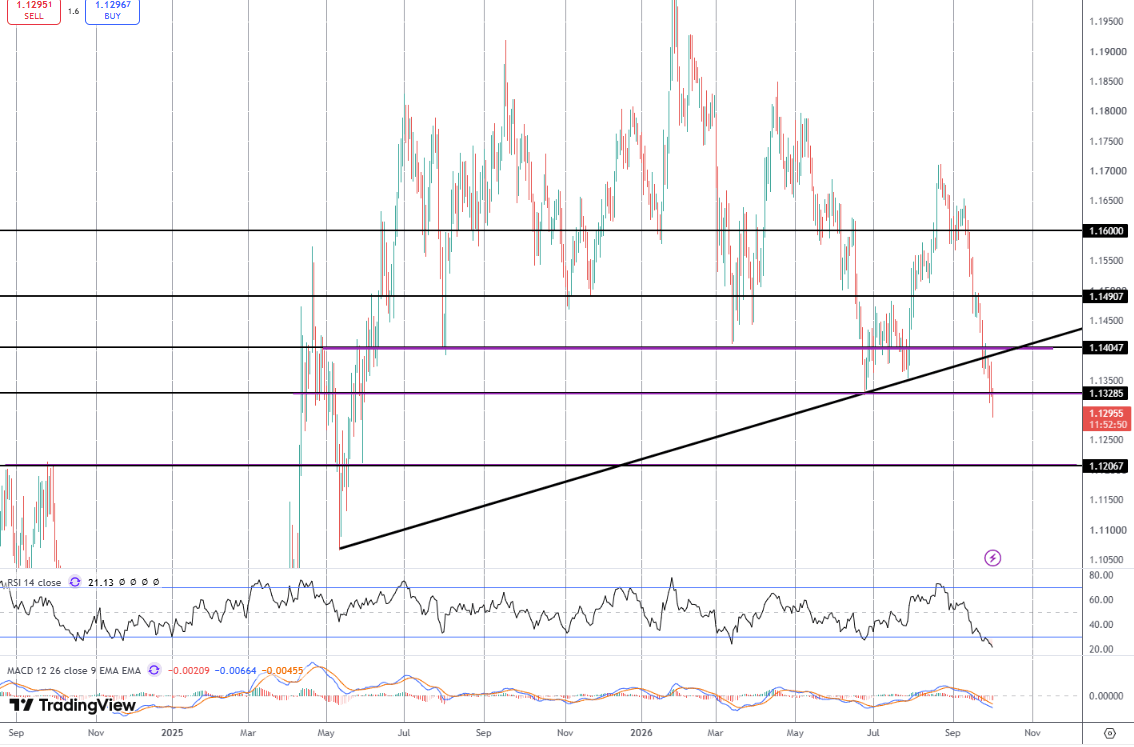Click the 1.17000 price scale label
Image resolution: width=1134 pixels, height=747 pixels.
(1107, 171)
